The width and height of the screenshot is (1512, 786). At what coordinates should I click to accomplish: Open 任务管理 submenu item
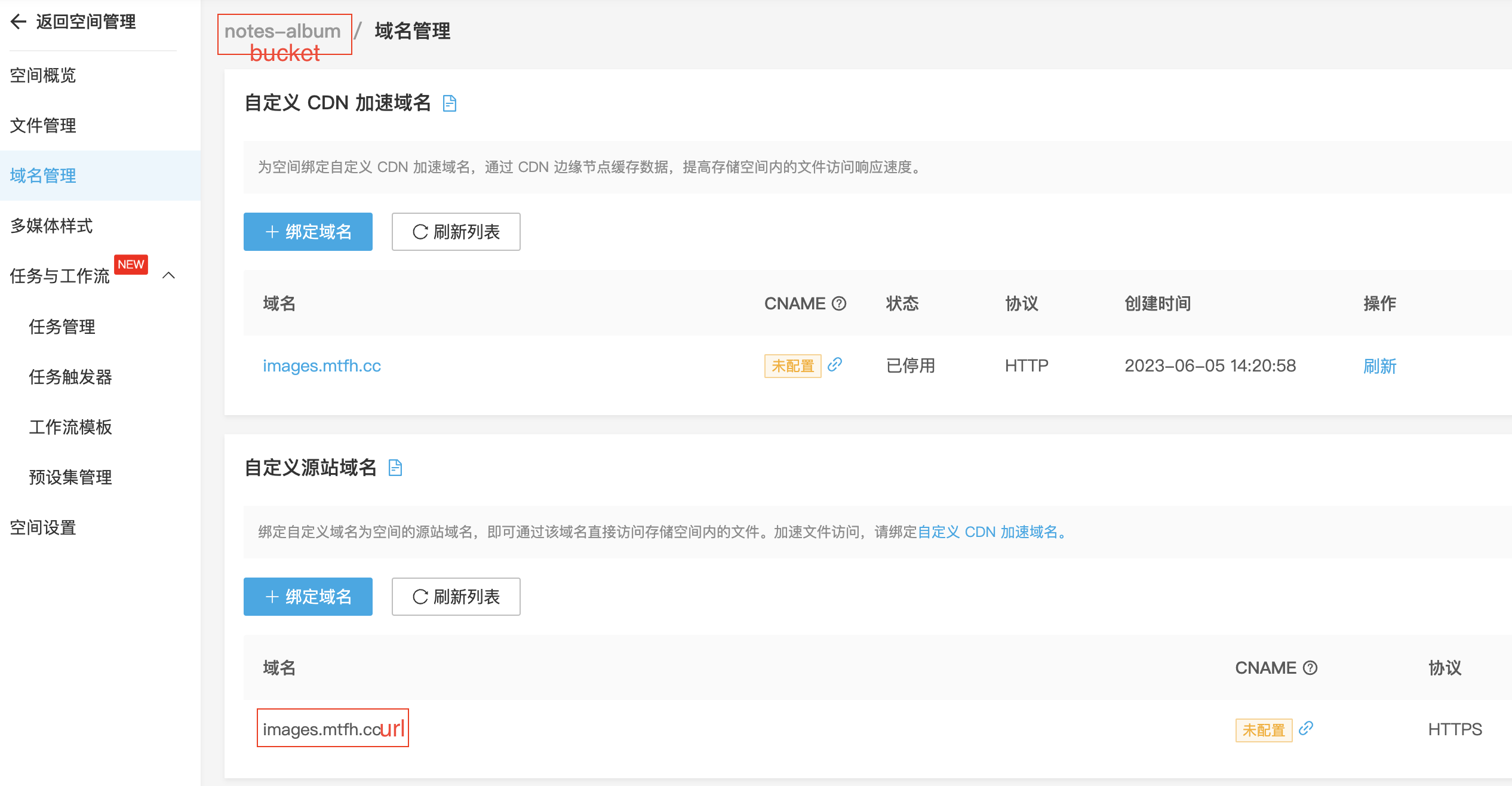[62, 327]
